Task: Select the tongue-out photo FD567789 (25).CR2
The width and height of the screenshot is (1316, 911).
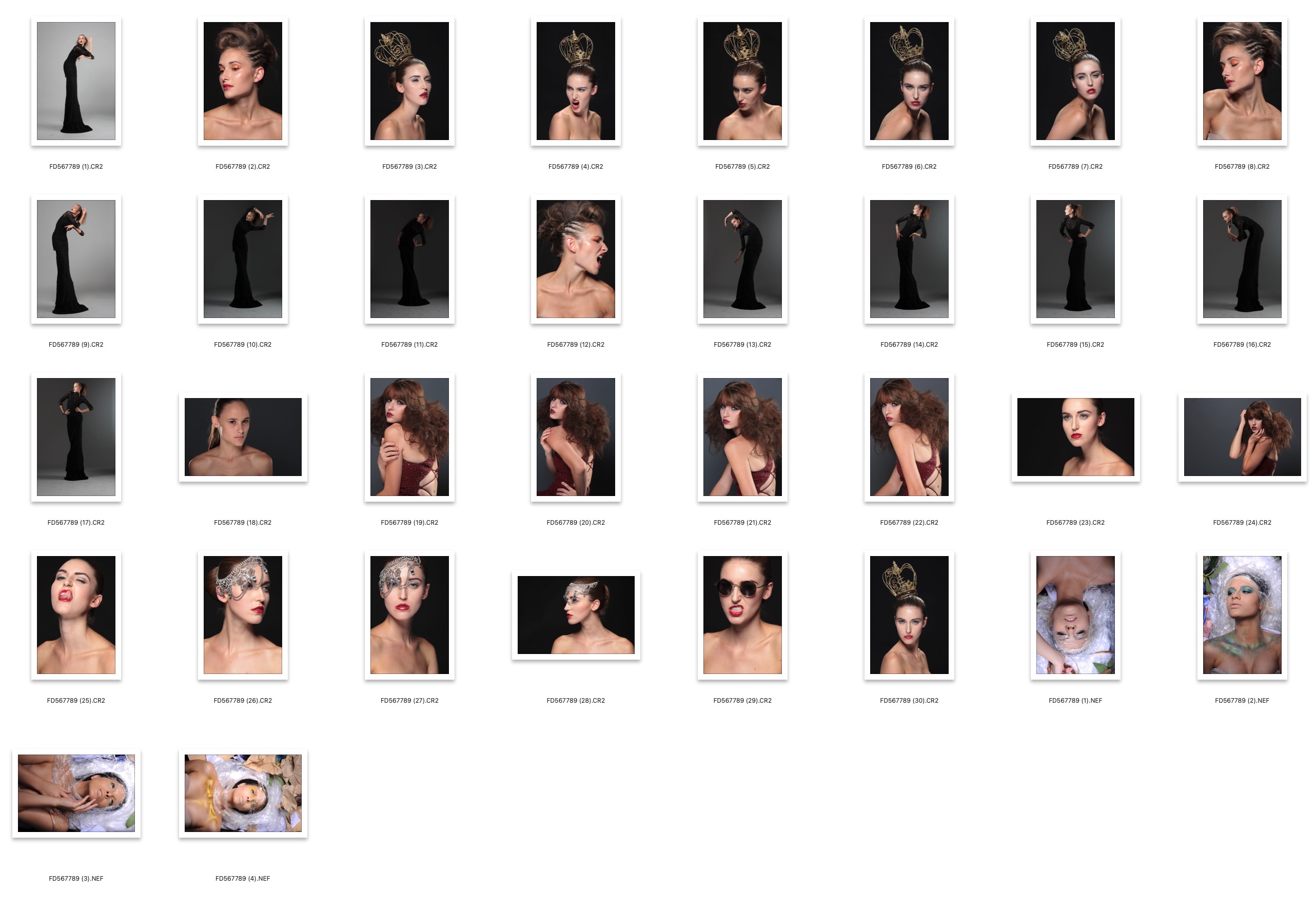Action: (x=76, y=615)
